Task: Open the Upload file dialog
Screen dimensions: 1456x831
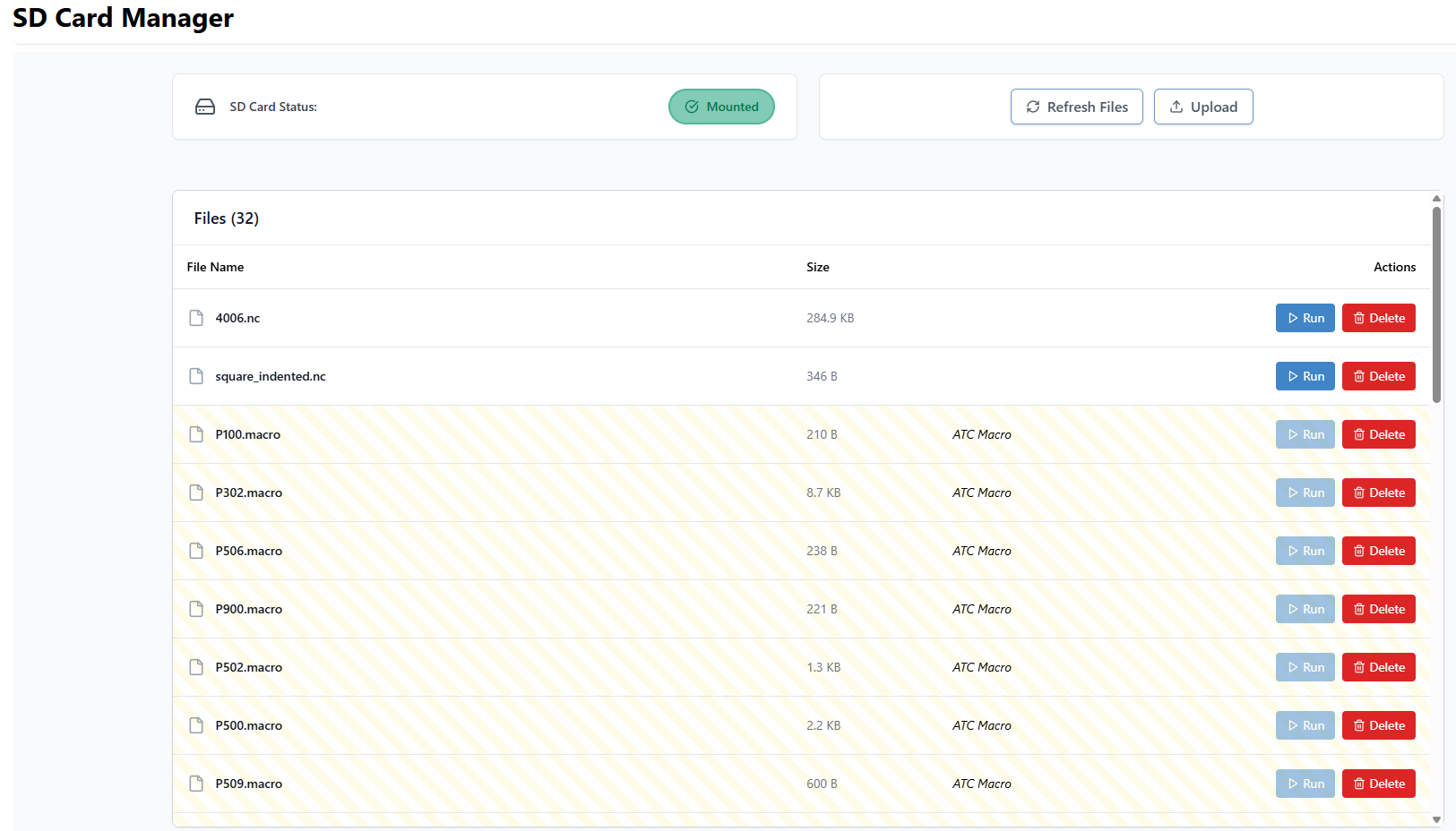Action: [1202, 107]
